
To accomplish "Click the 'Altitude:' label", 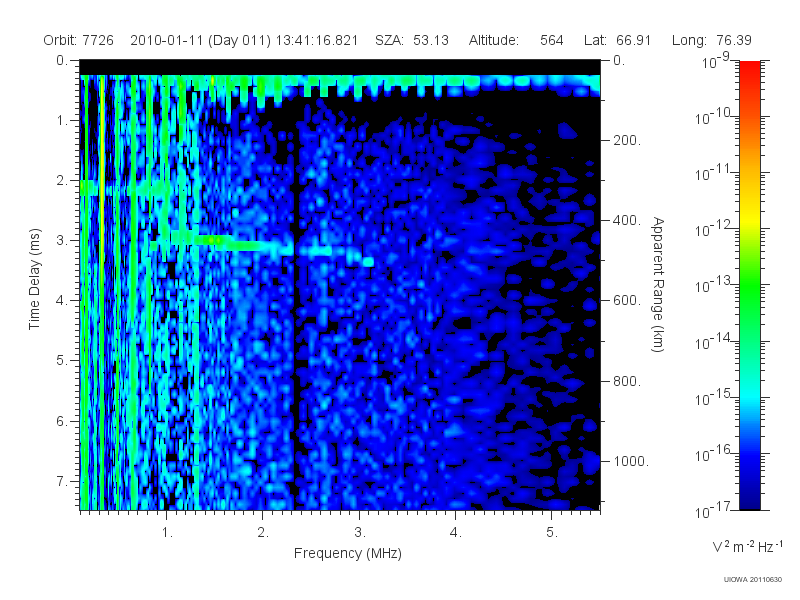I will click(x=493, y=40).
